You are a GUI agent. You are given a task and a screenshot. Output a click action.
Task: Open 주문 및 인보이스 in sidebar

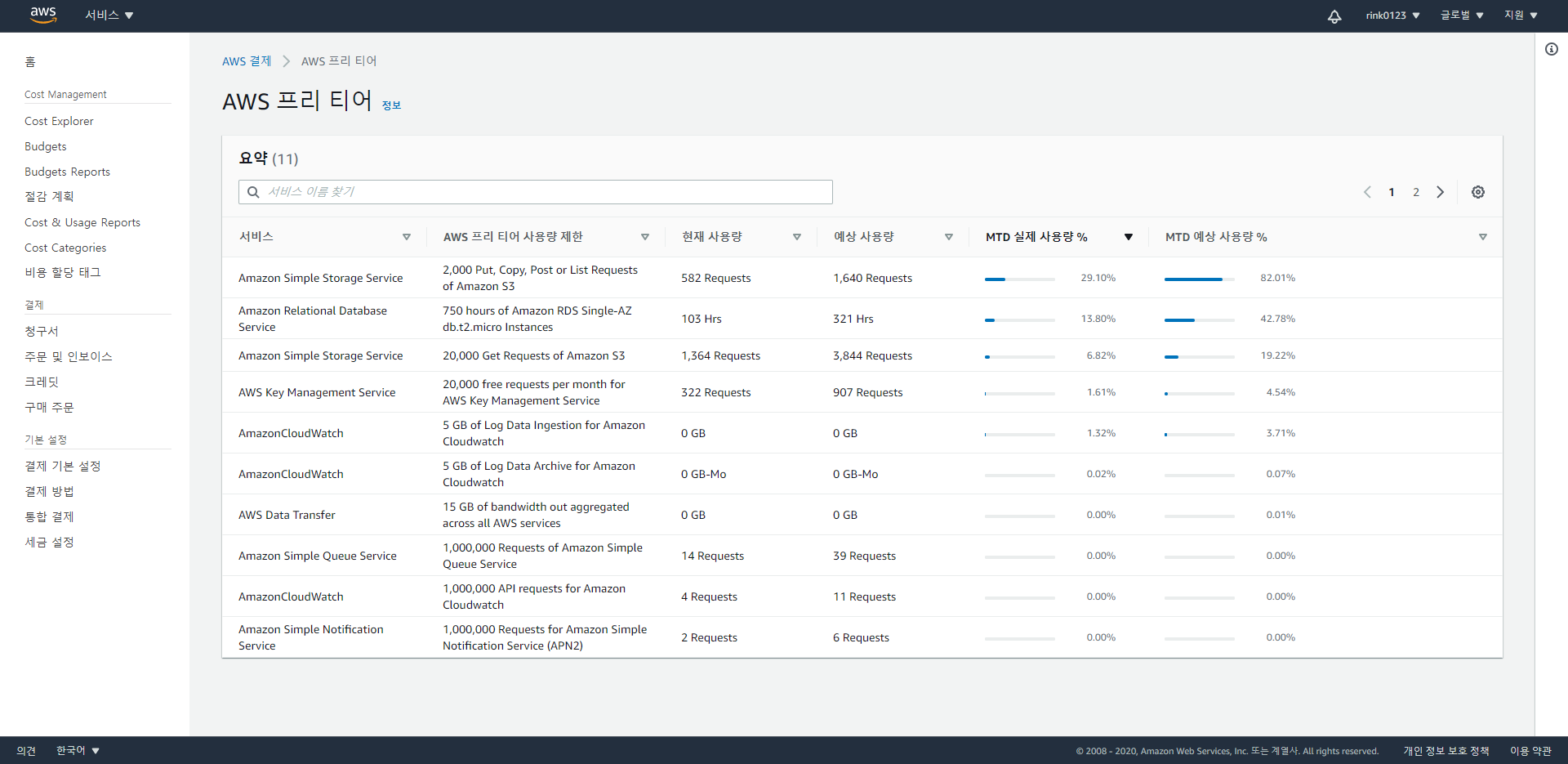pyautogui.click(x=69, y=357)
